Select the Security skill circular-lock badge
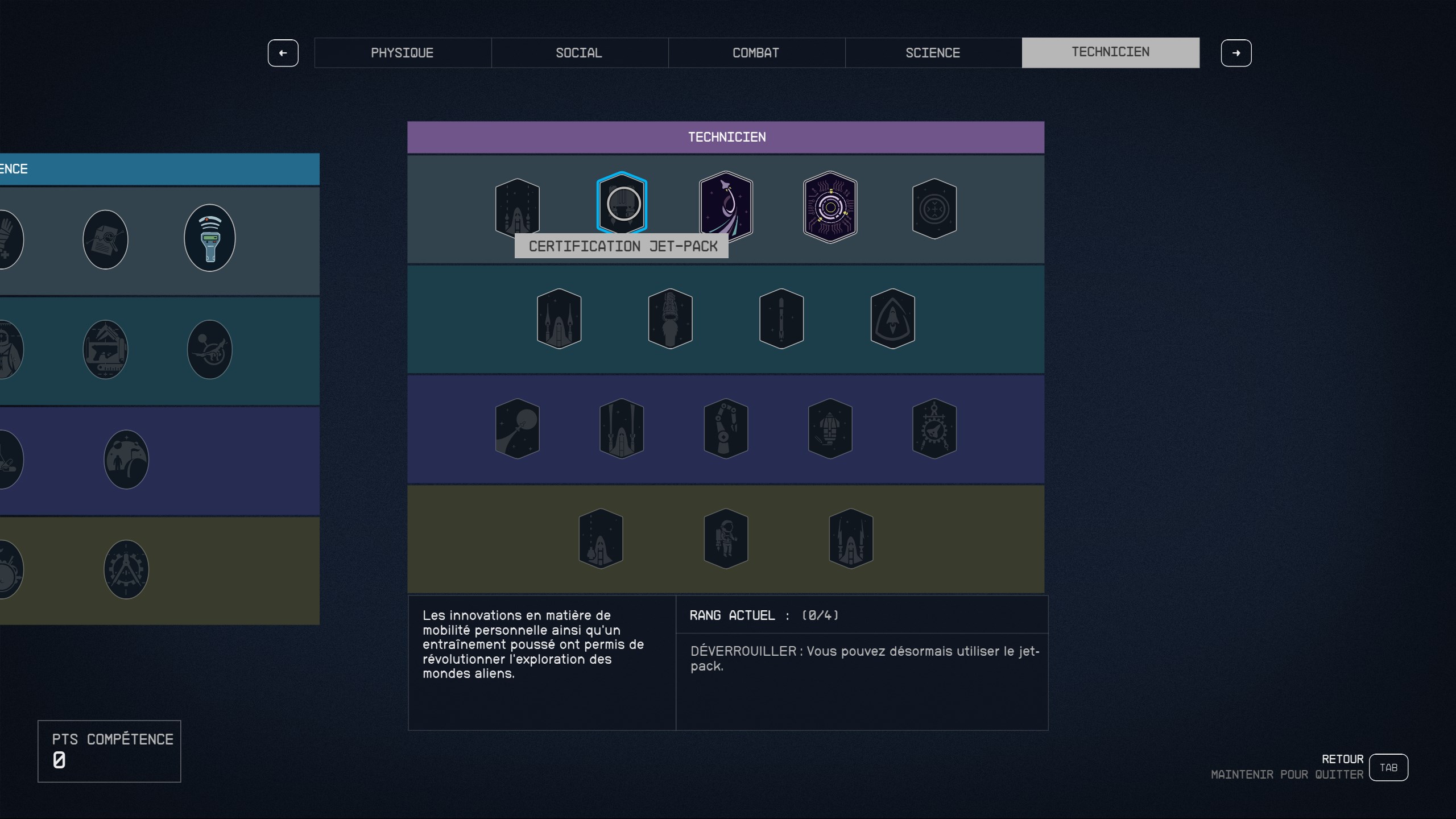1456x819 pixels. (x=830, y=207)
